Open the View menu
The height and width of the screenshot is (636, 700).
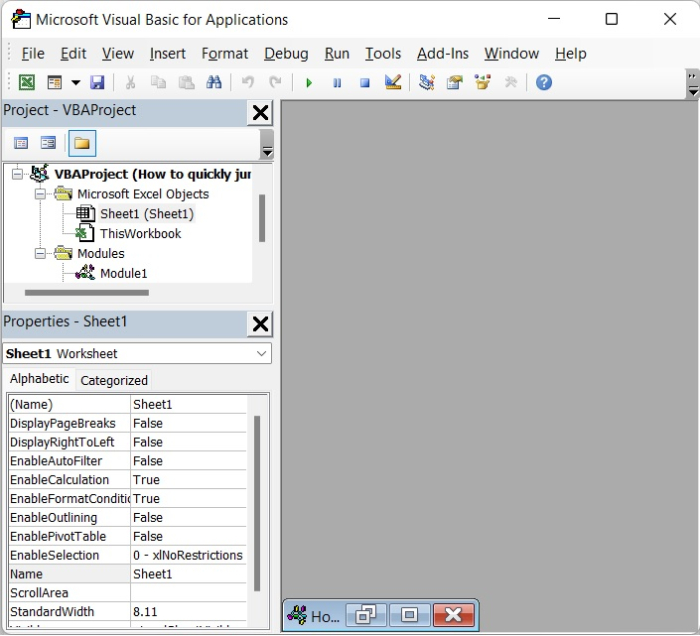[118, 54]
